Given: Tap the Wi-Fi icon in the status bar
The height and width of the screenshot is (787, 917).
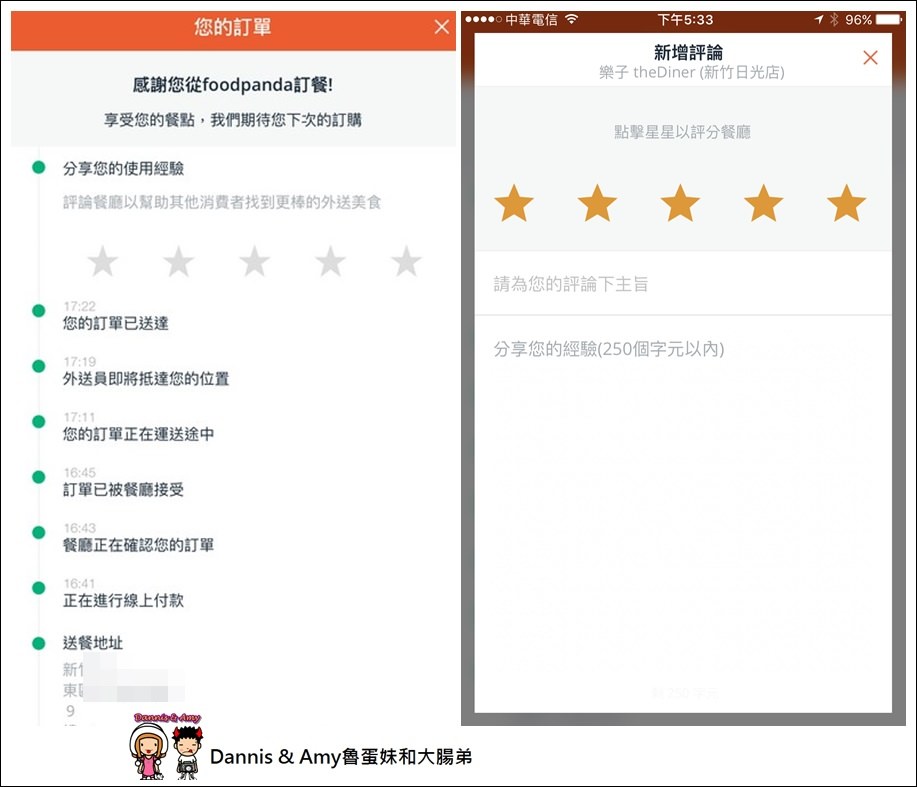Looking at the screenshot, I should (x=571, y=19).
